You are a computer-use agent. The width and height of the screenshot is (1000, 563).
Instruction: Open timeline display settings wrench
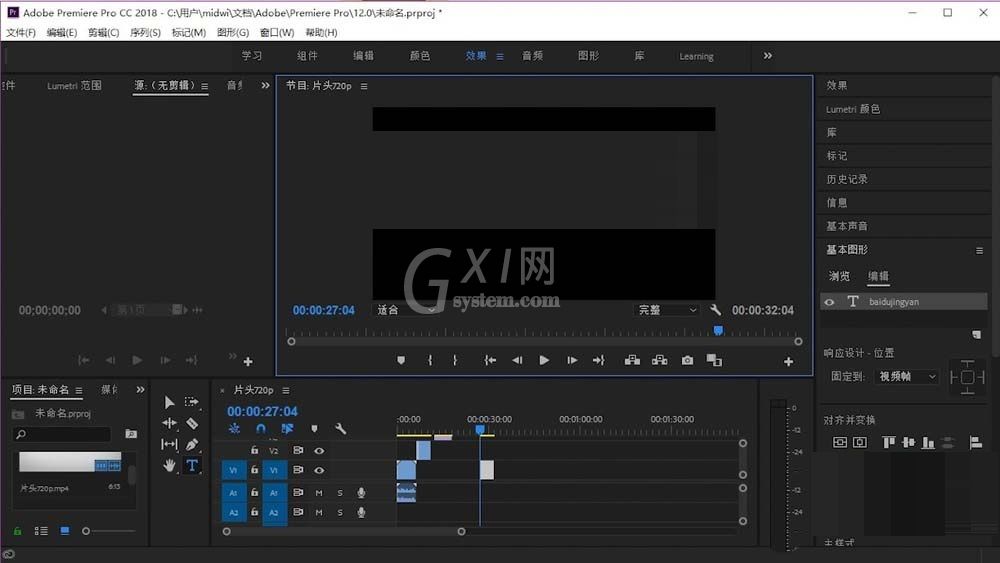pos(341,428)
